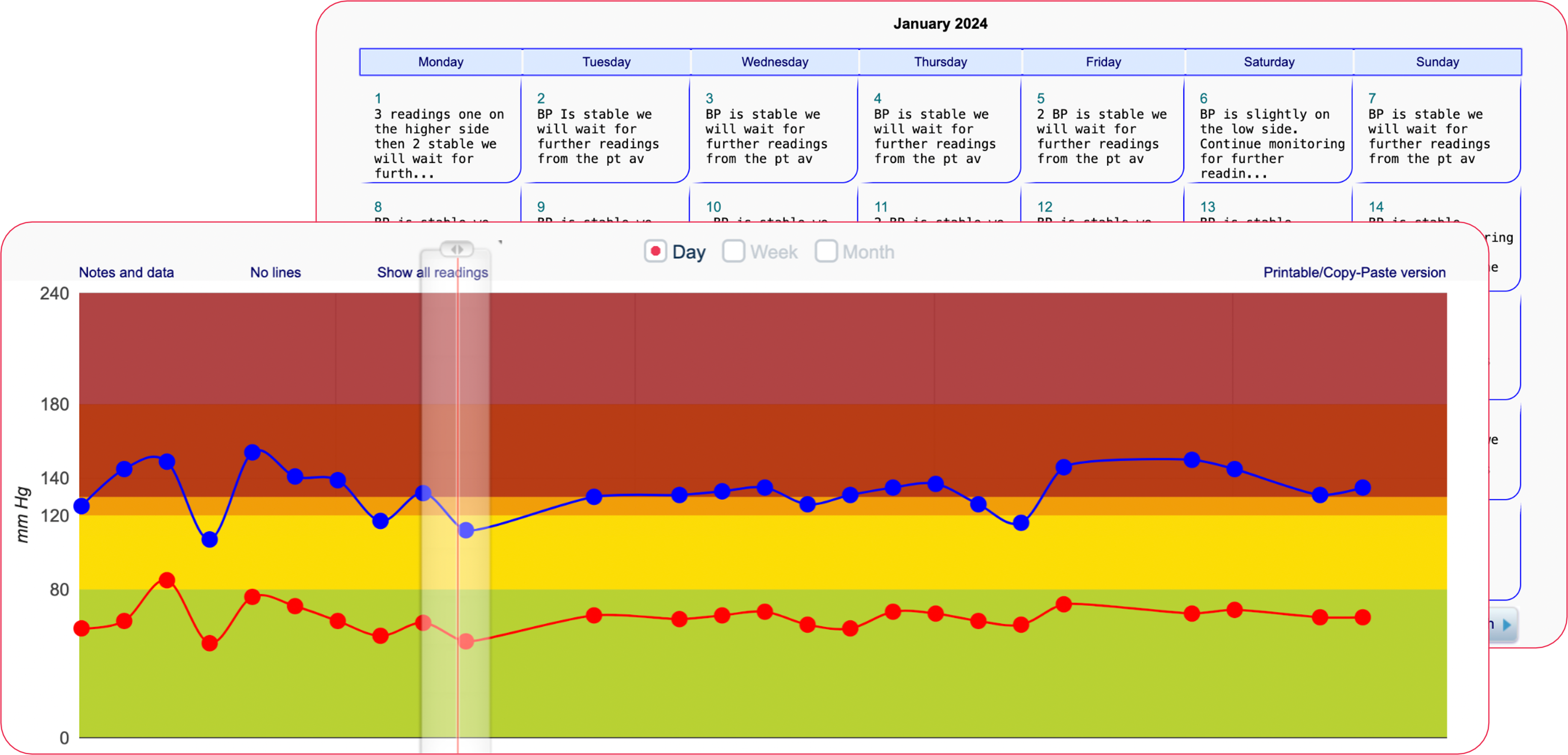Open Notes and data link
The image size is (1568, 755).
pos(126,272)
